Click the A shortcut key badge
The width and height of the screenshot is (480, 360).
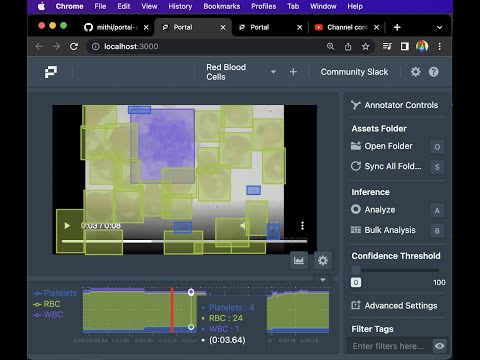point(437,211)
